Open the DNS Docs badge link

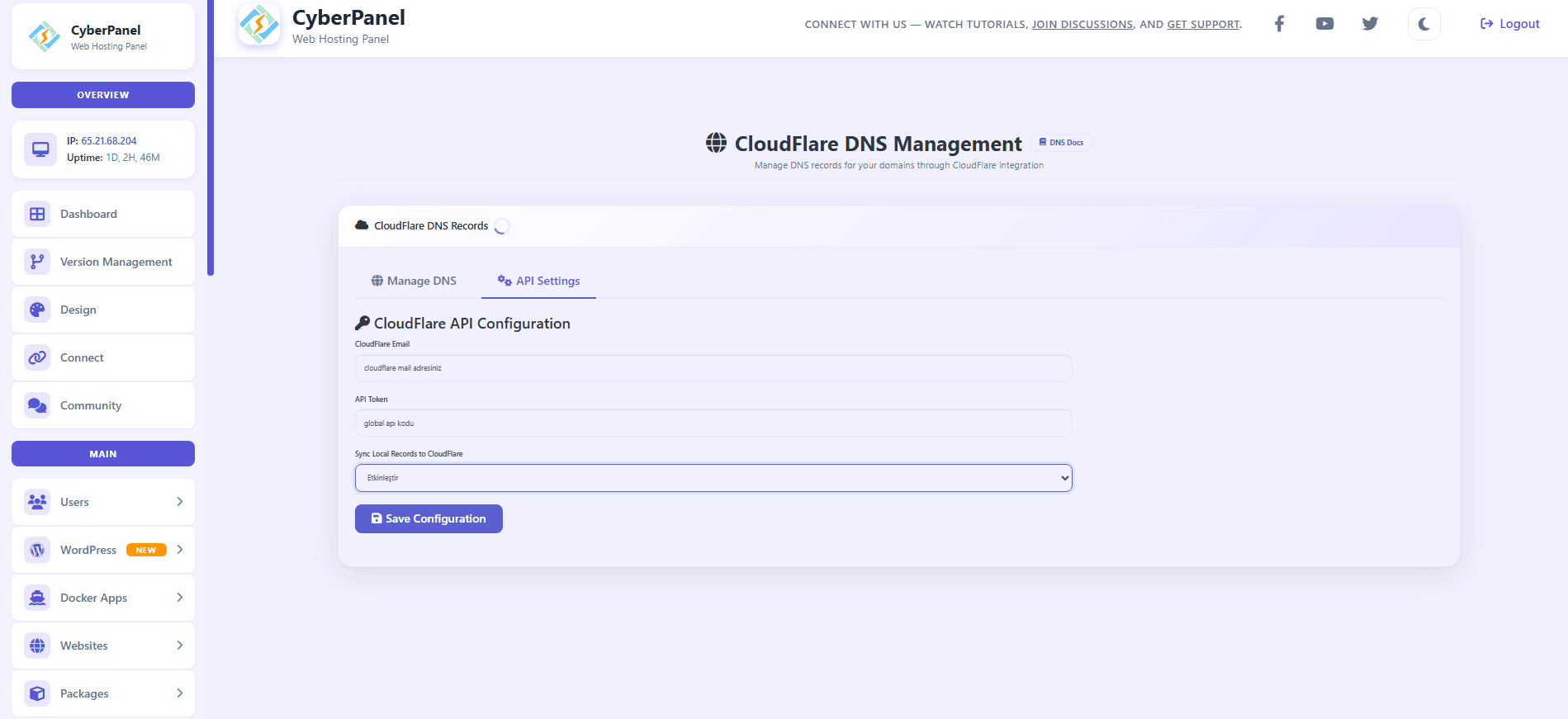click(x=1061, y=143)
